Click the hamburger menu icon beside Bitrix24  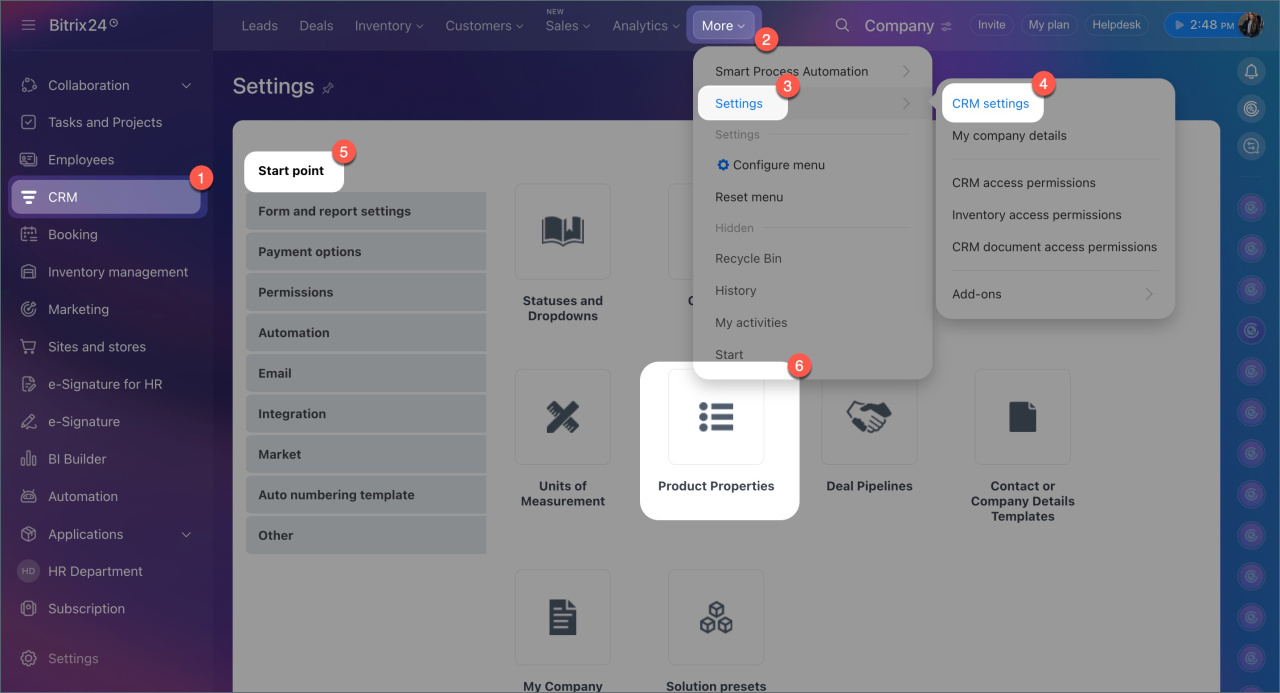pyautogui.click(x=28, y=25)
